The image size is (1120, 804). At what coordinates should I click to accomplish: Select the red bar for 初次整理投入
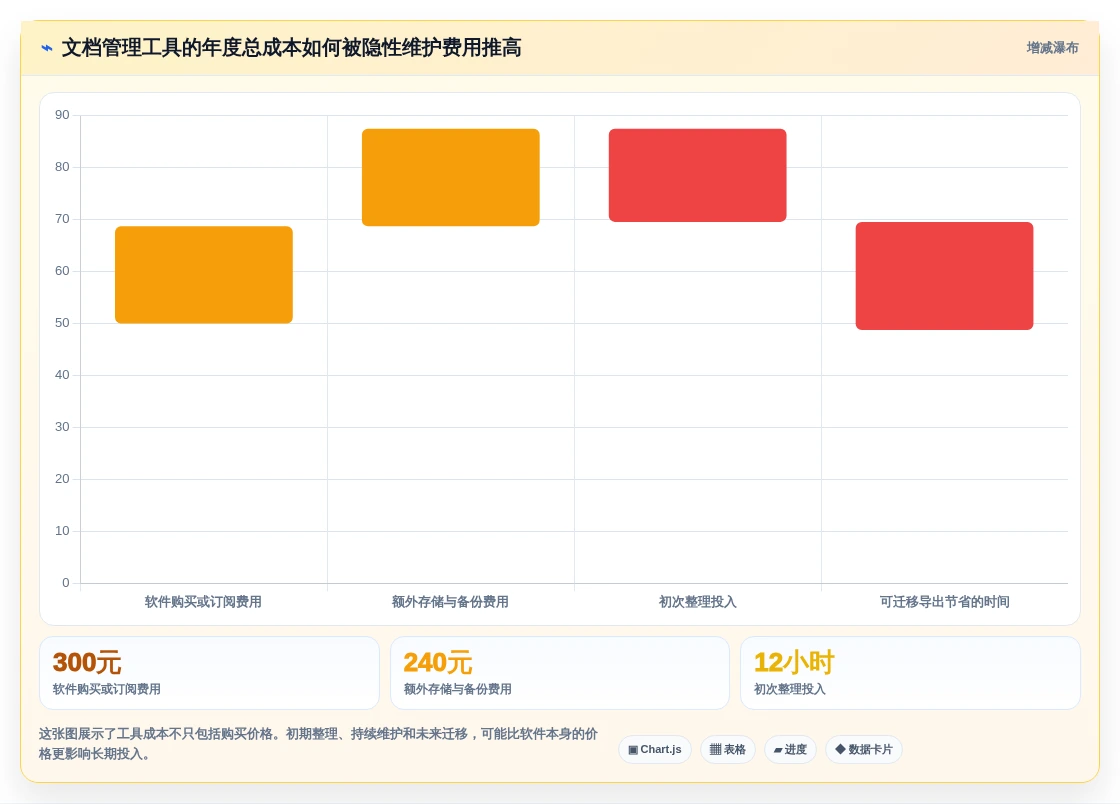coord(697,175)
